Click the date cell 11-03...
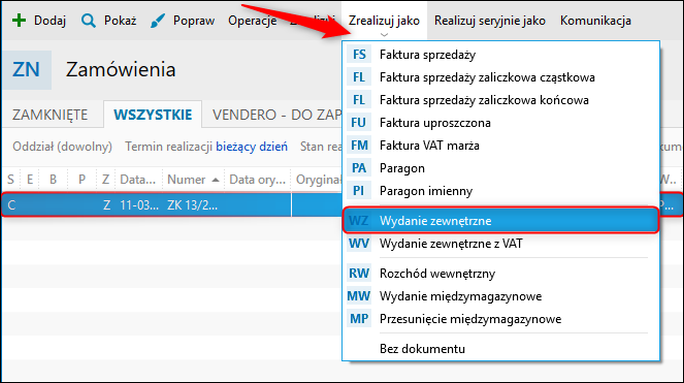The height and width of the screenshot is (383, 684). [139, 205]
